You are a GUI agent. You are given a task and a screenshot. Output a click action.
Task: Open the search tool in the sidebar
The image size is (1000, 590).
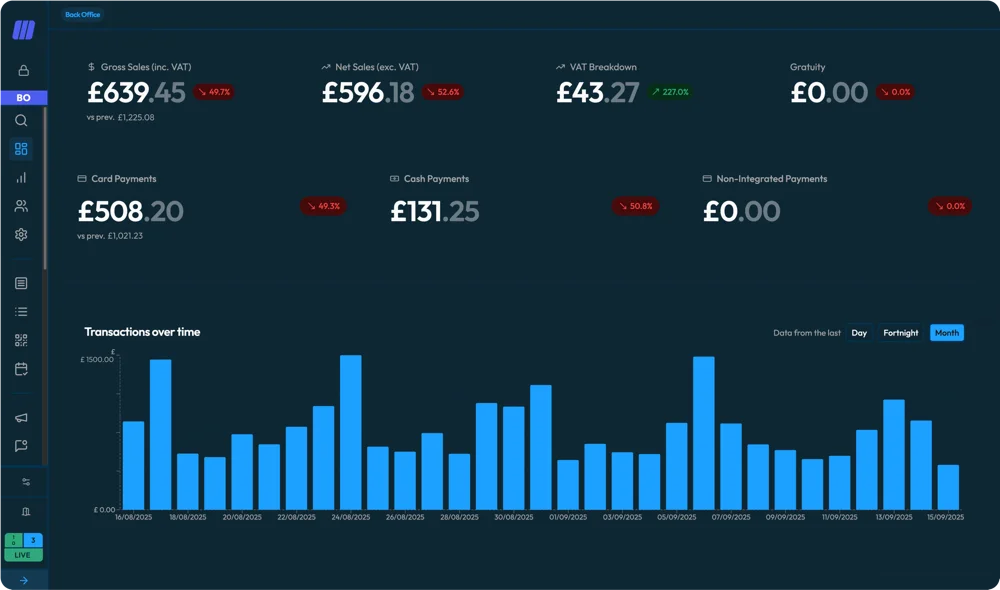[22, 120]
